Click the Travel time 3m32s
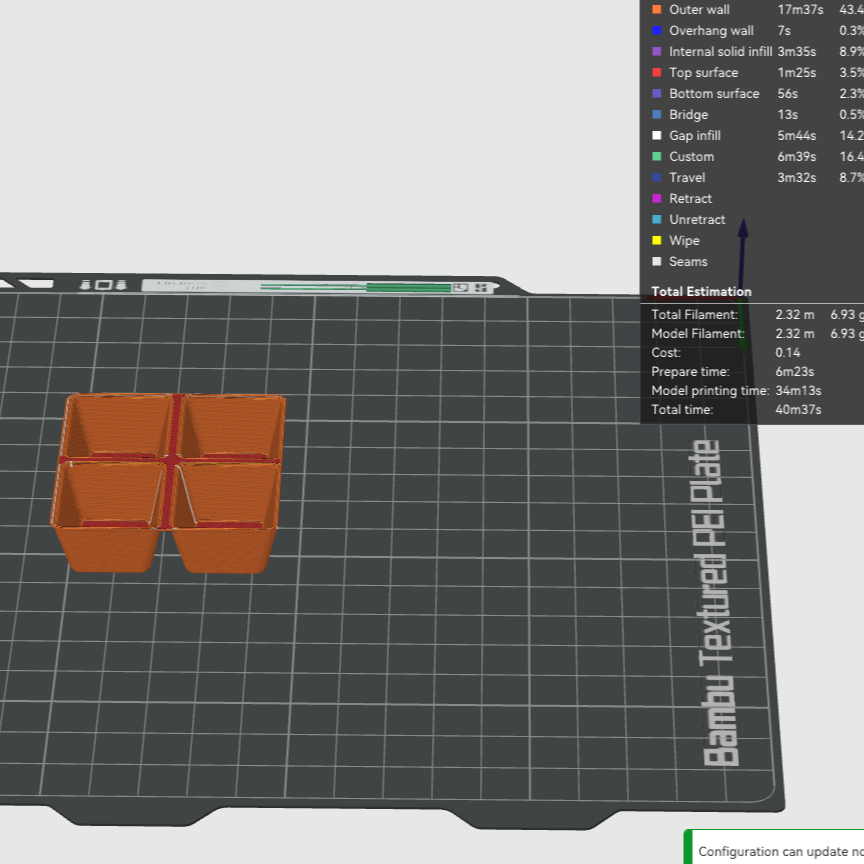Screen dimensions: 864x864 797,177
